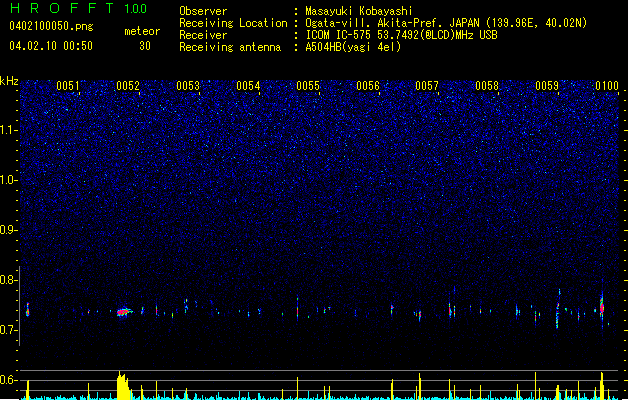This screenshot has width=629, height=400.
Task: Click the 0.8 kHz frequency label
Action: 8,280
